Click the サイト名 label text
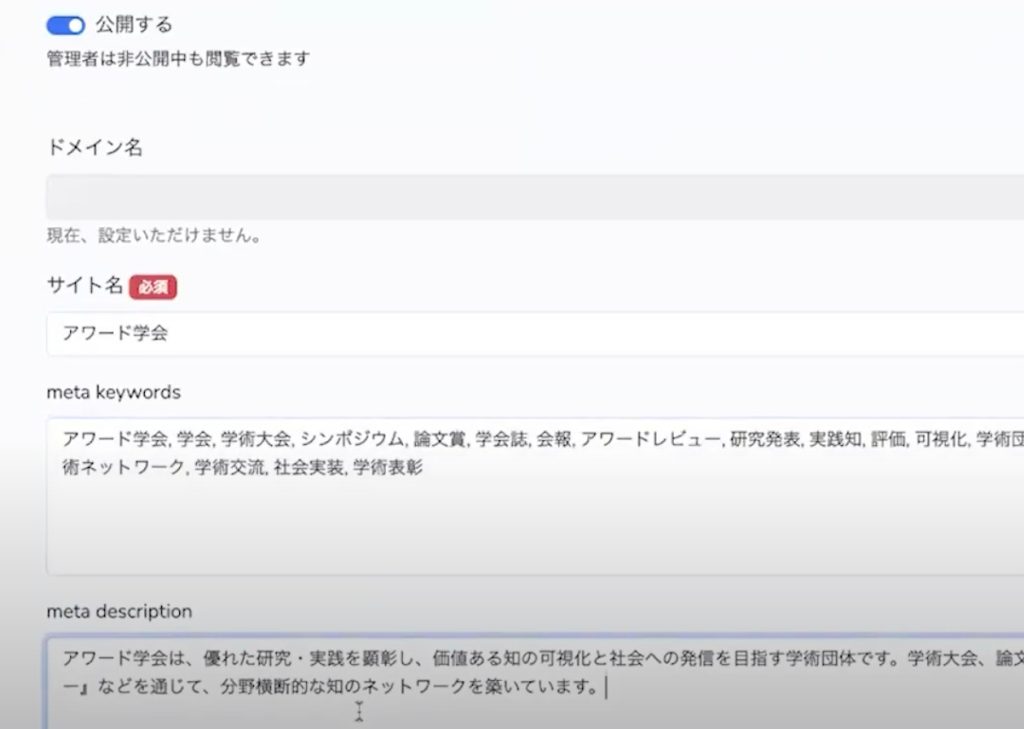Screen dimensions: 1024x729 click(x=85, y=285)
